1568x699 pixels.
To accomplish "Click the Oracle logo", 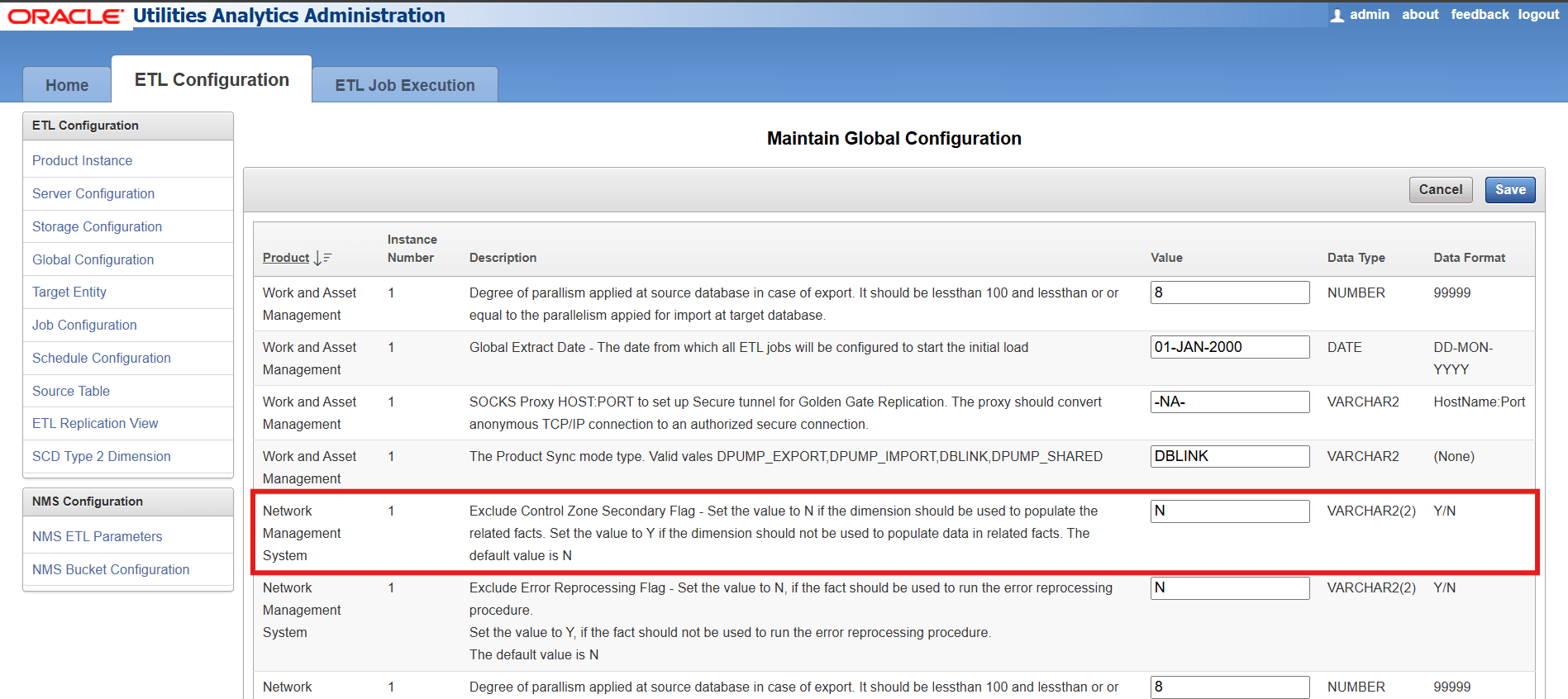I will click(x=66, y=17).
